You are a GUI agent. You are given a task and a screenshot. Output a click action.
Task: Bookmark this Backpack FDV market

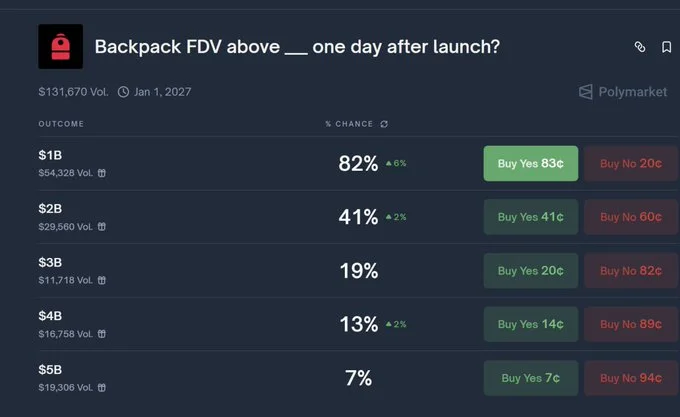click(x=666, y=47)
